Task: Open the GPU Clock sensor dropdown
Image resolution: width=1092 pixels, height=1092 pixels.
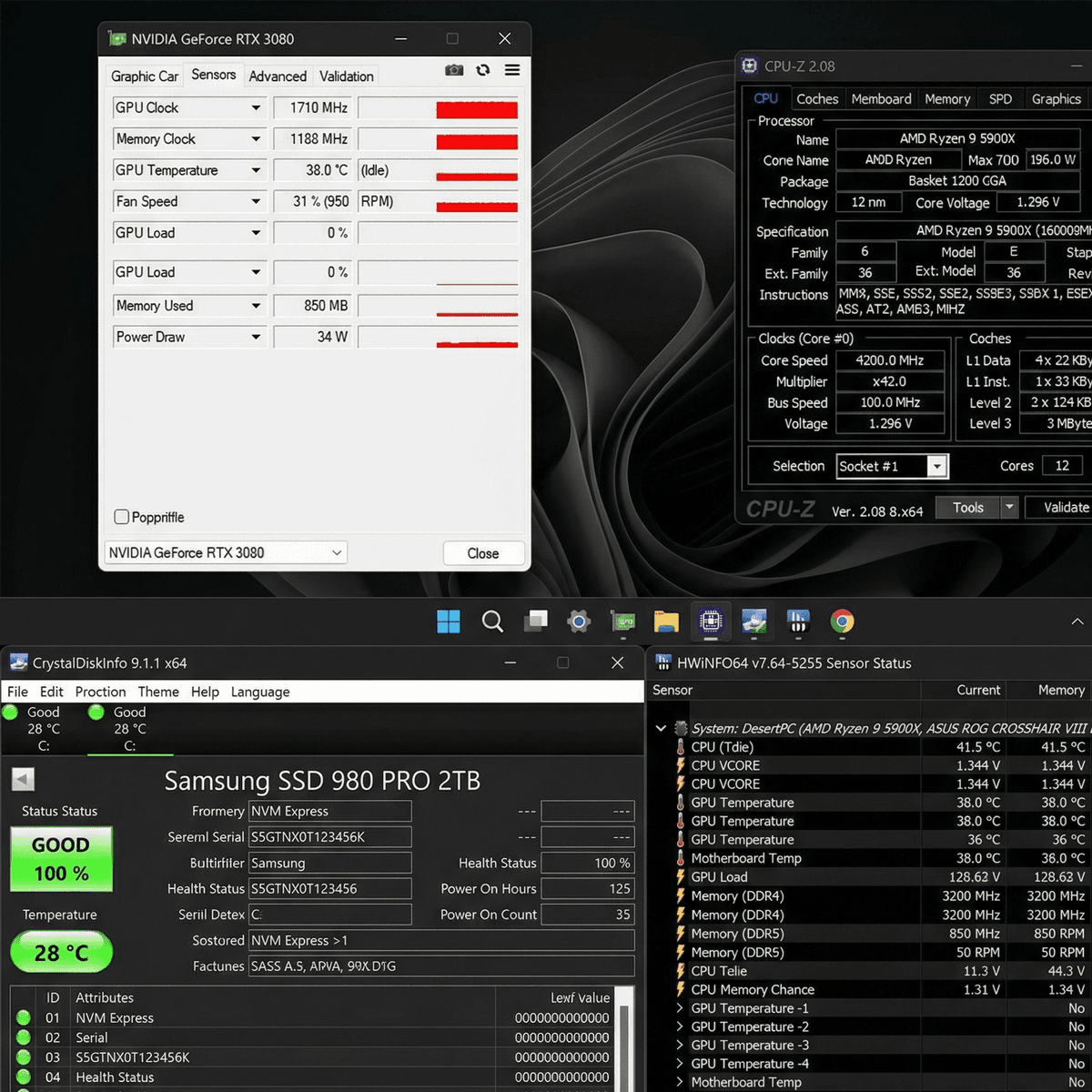Action: click(x=256, y=107)
